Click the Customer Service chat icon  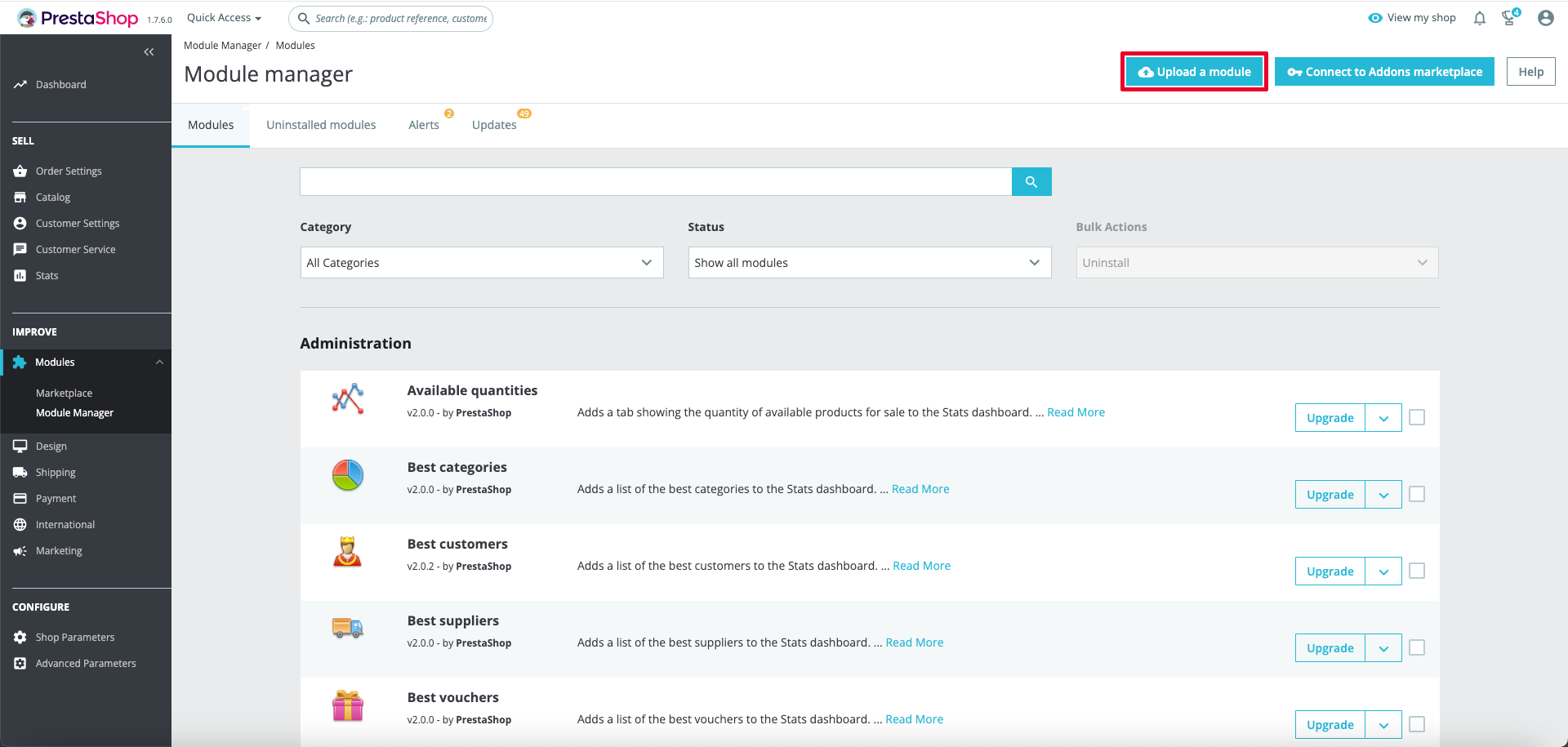[x=20, y=250]
